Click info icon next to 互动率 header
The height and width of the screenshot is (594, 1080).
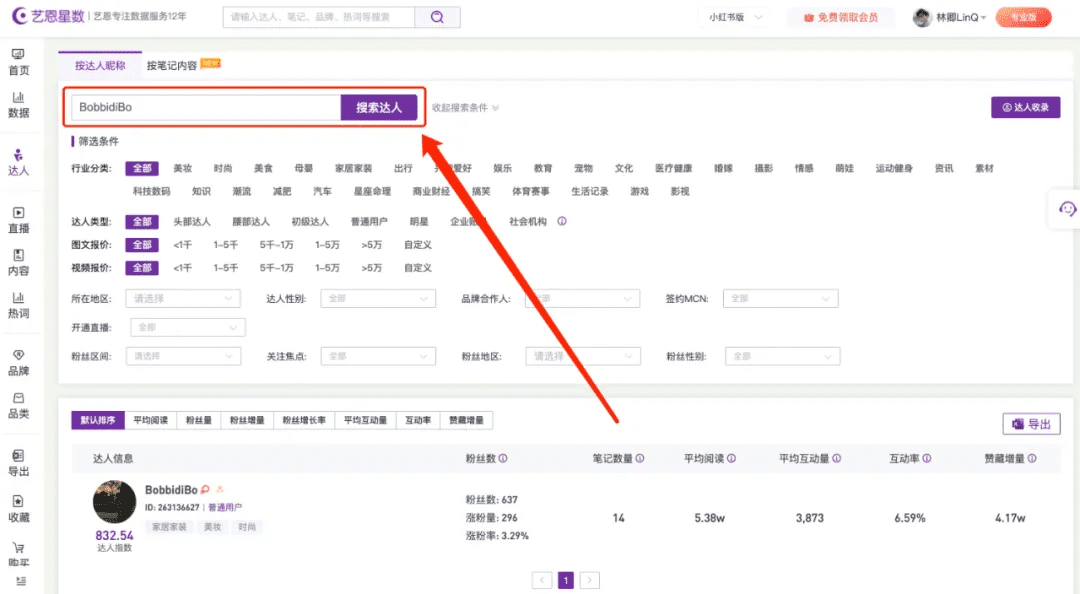(927, 458)
